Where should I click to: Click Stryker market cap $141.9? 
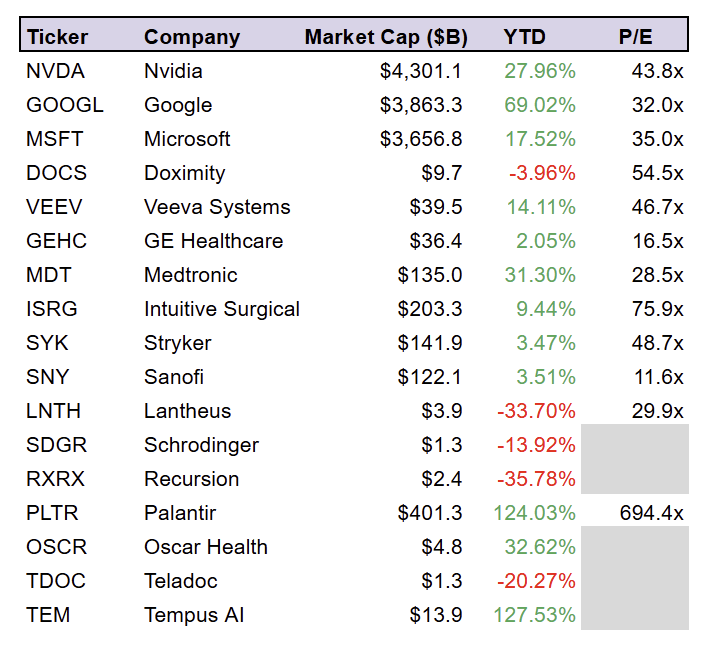pos(430,343)
